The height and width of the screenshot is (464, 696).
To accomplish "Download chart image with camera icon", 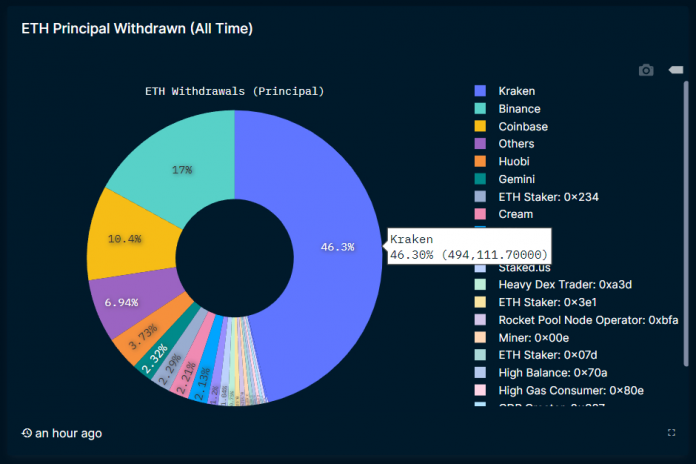I will coord(646,70).
